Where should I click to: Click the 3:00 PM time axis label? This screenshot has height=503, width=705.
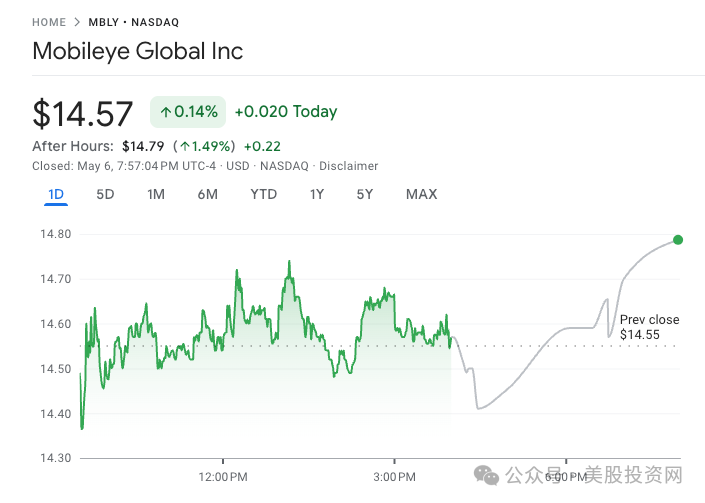[x=394, y=475]
